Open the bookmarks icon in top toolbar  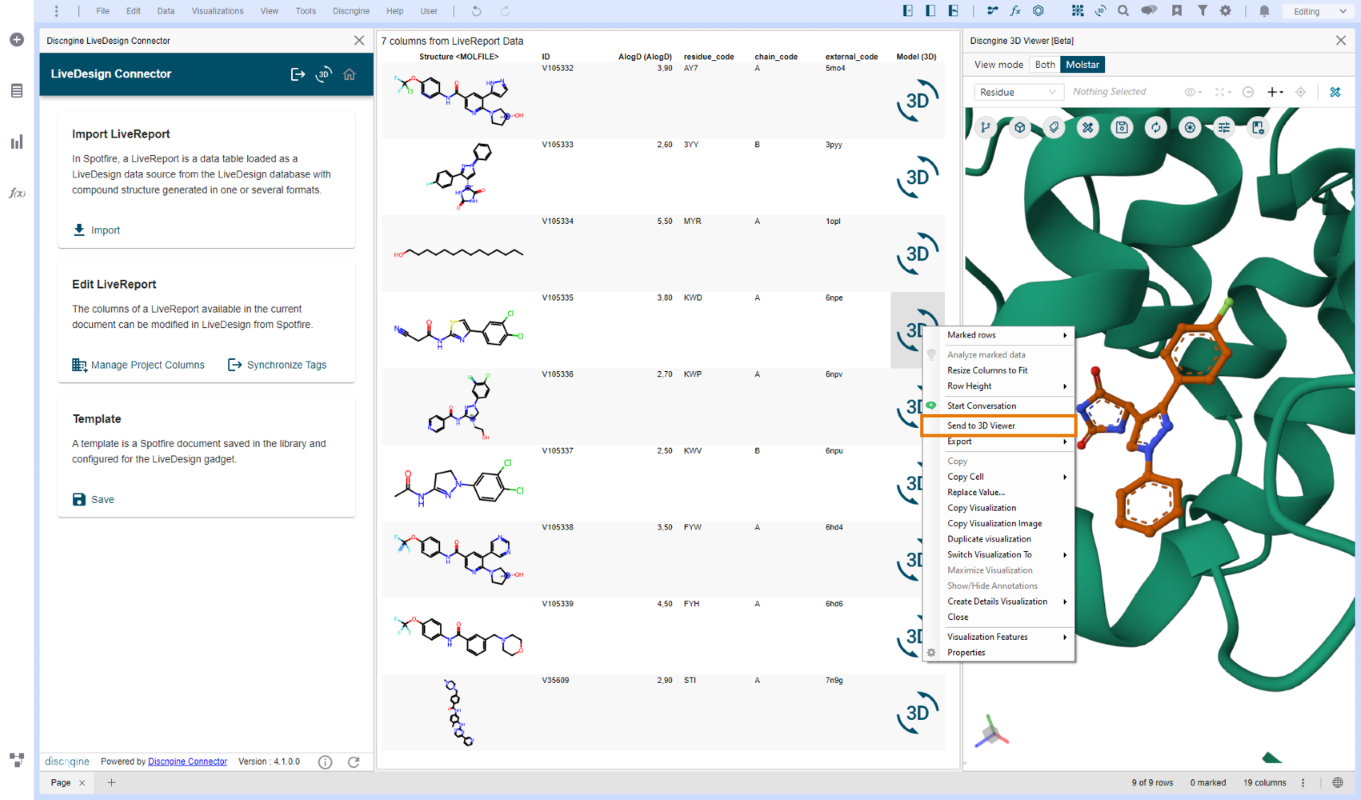(x=1177, y=11)
